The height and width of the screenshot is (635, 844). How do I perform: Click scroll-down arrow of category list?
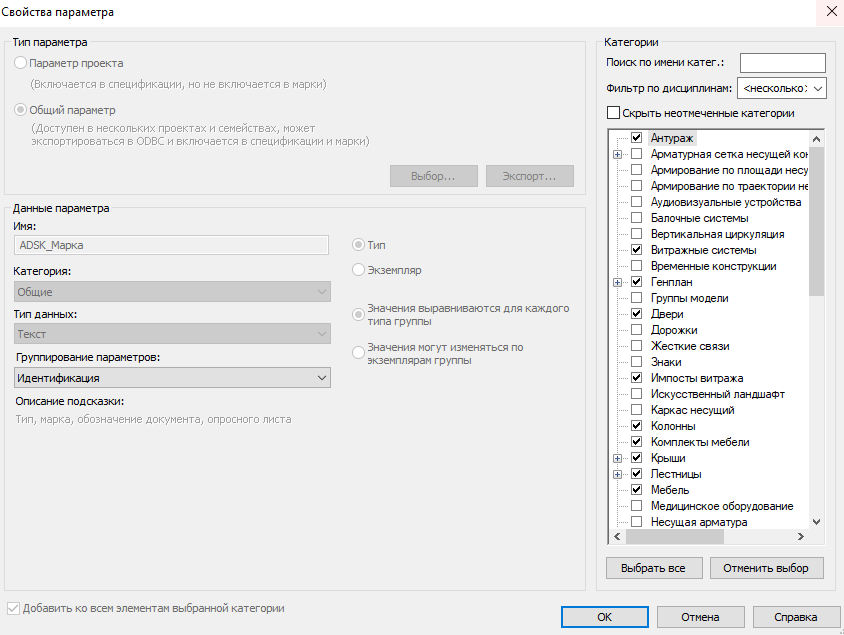(x=816, y=521)
